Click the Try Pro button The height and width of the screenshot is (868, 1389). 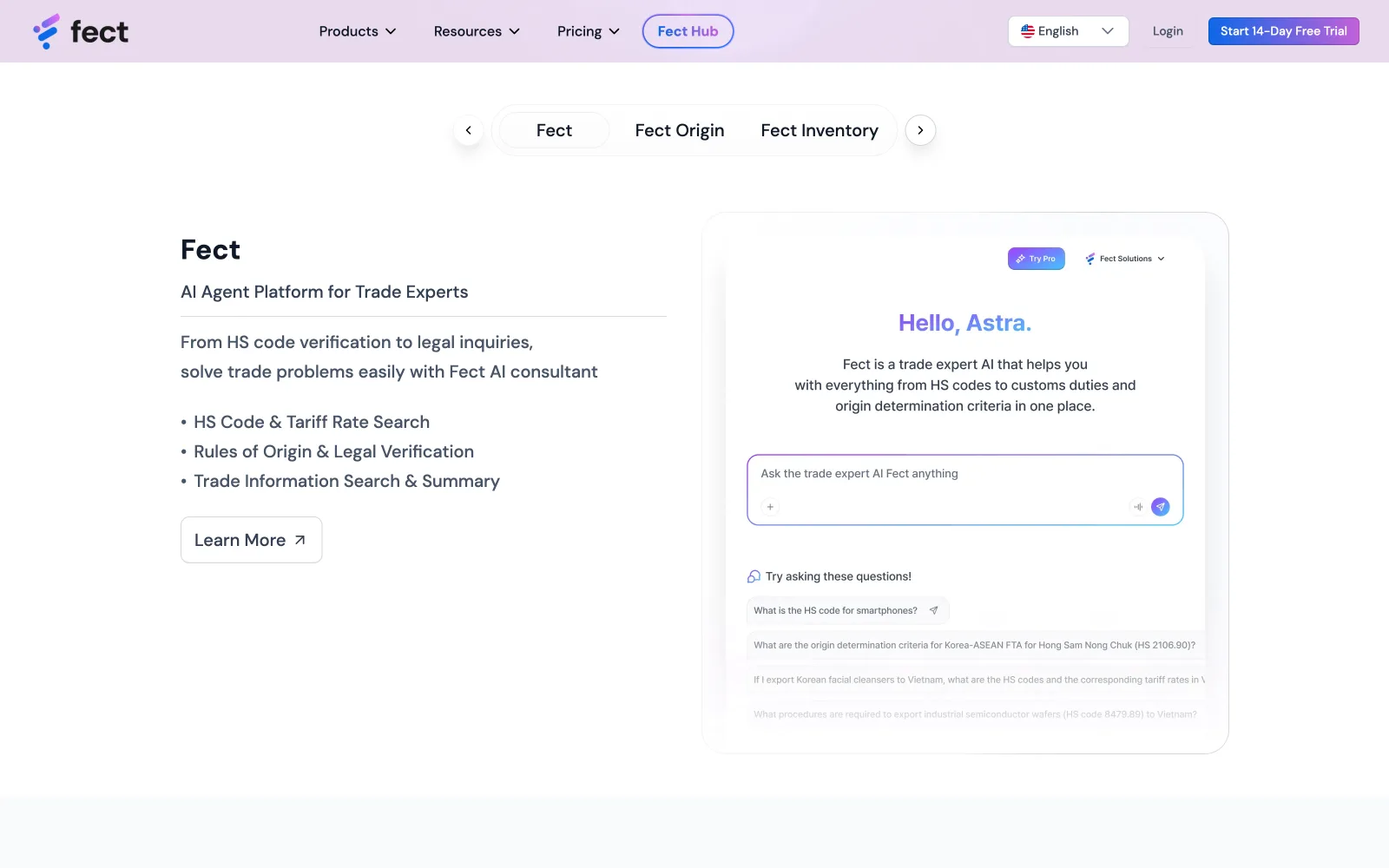pos(1036,259)
